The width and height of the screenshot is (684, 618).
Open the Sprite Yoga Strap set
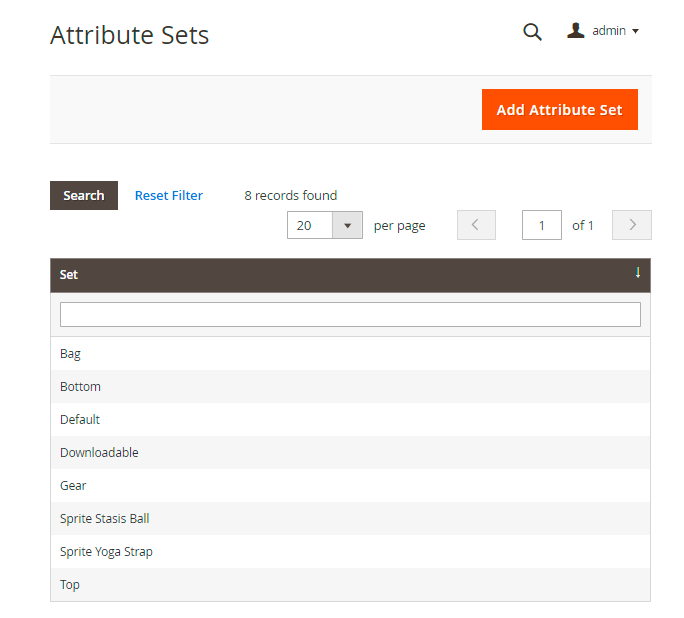coord(107,552)
